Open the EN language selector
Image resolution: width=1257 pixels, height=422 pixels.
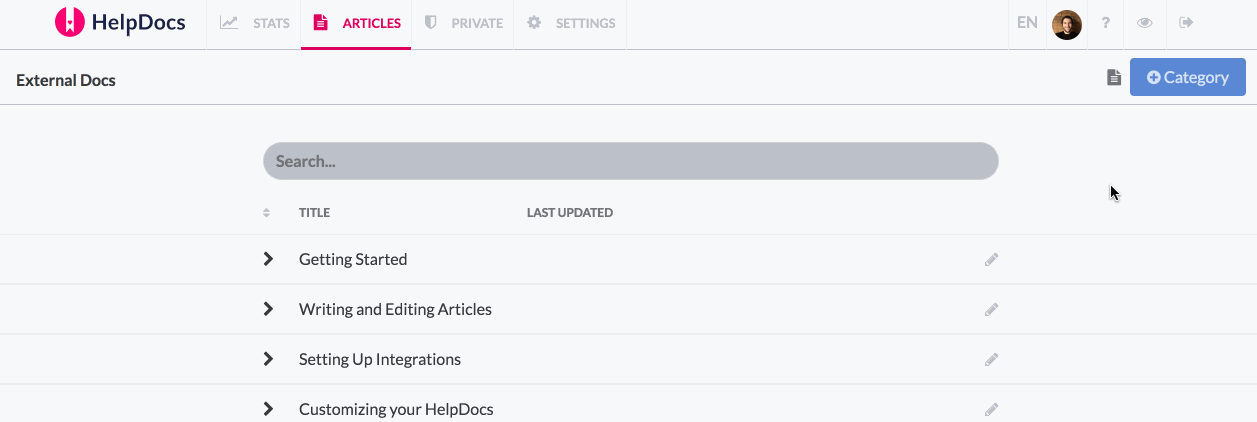coord(1027,22)
